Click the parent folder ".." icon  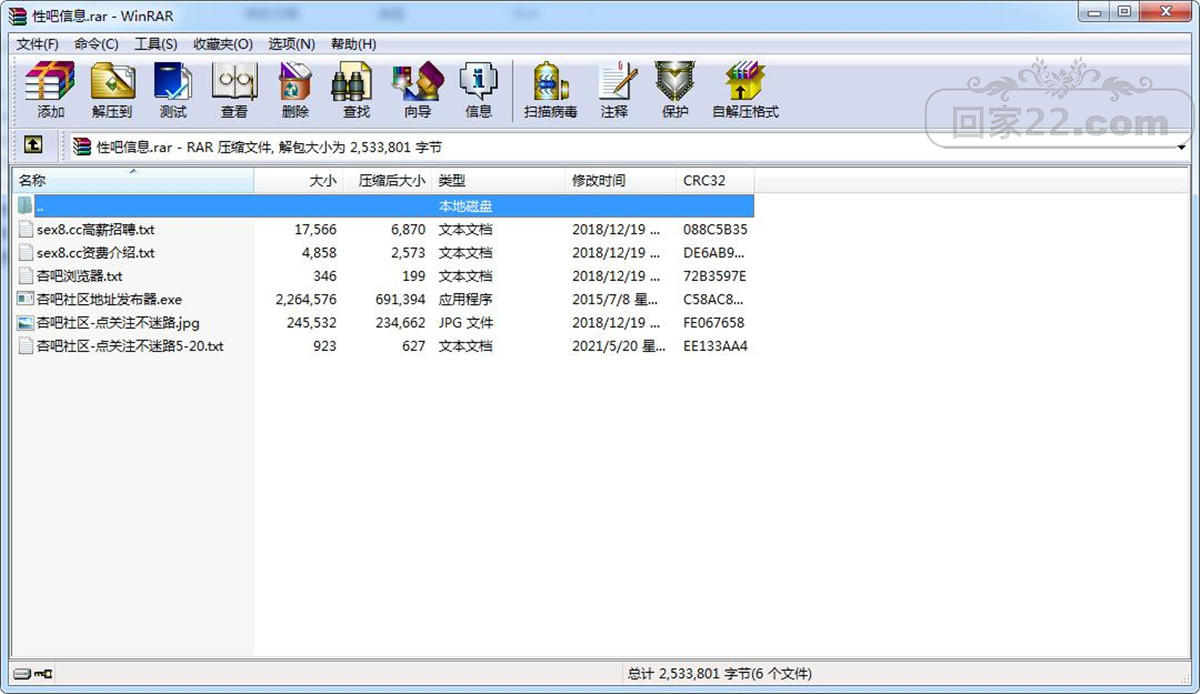pyautogui.click(x=26, y=205)
